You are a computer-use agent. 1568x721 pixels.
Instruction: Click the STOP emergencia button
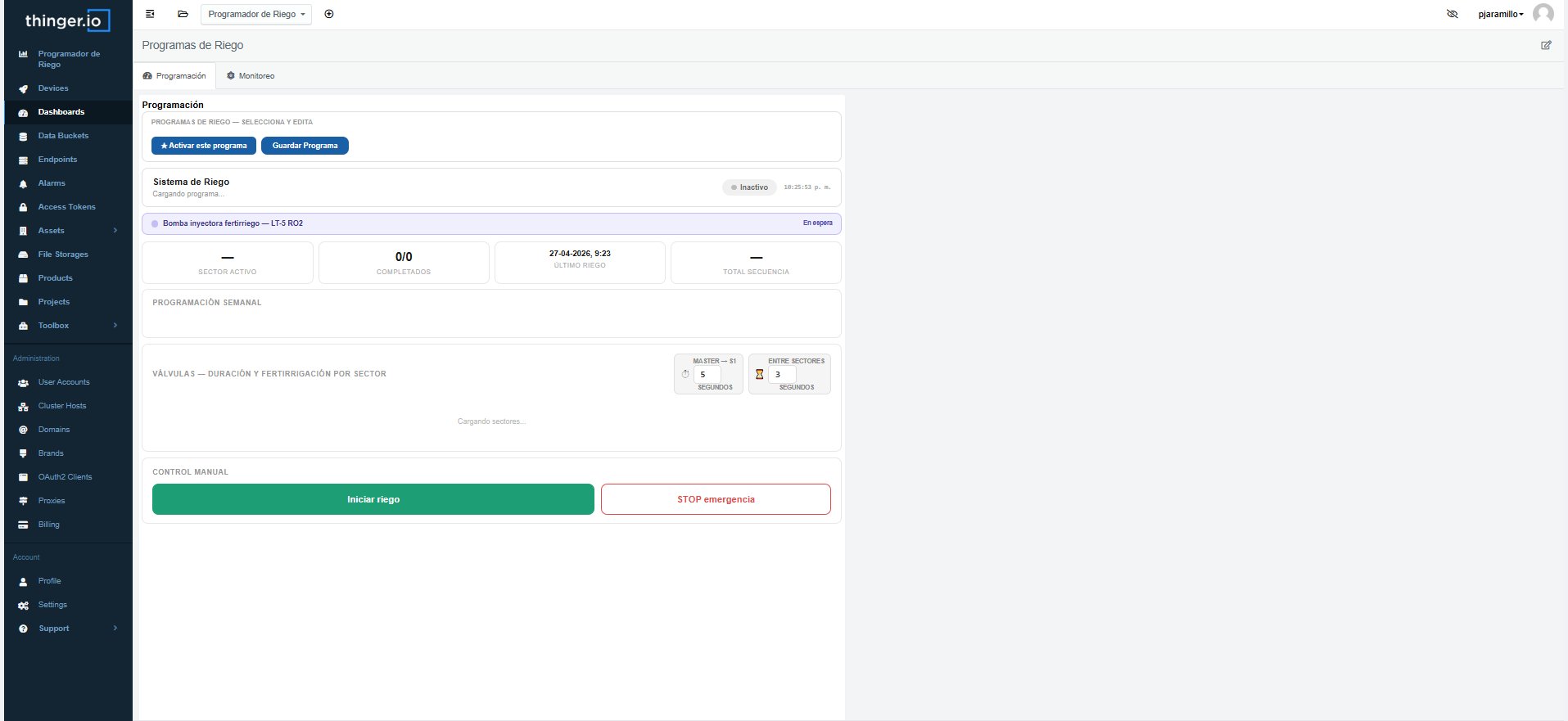(x=715, y=499)
